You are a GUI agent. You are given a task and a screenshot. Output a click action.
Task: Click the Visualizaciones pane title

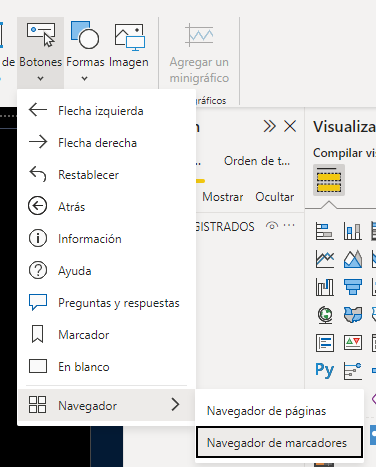344,127
